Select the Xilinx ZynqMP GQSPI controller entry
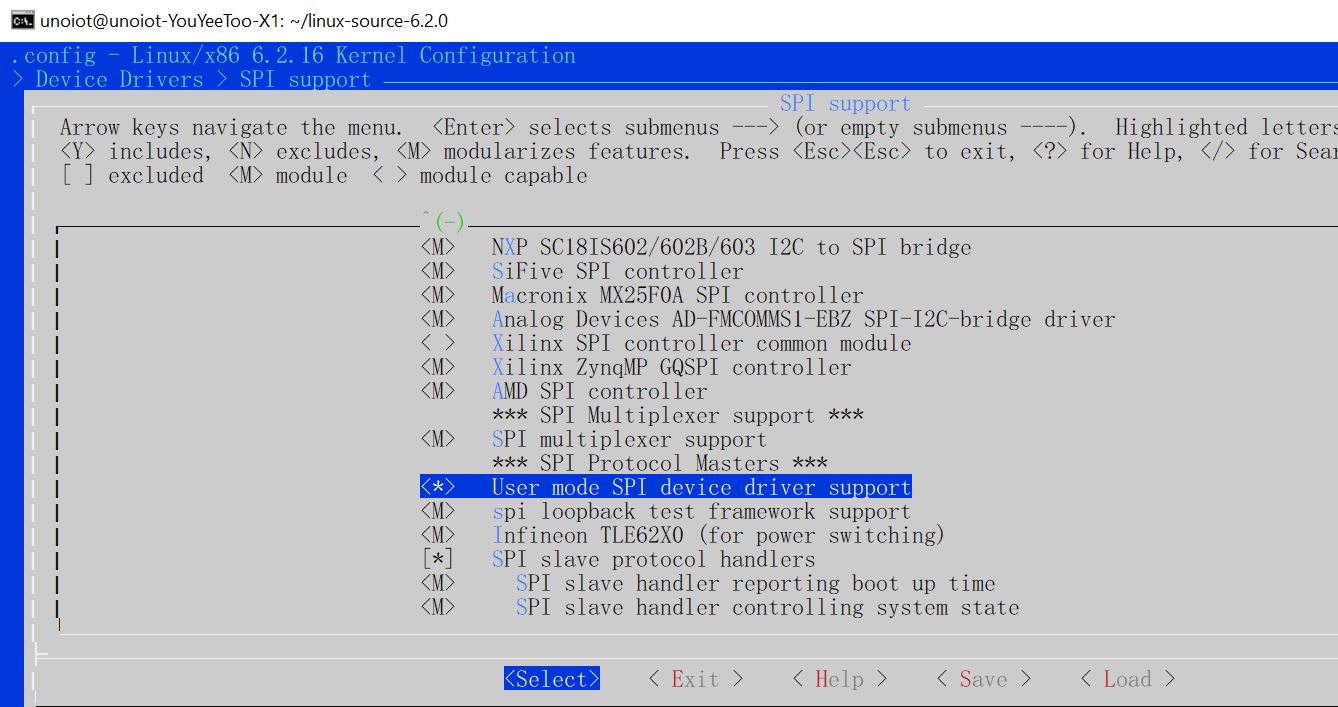 672,367
